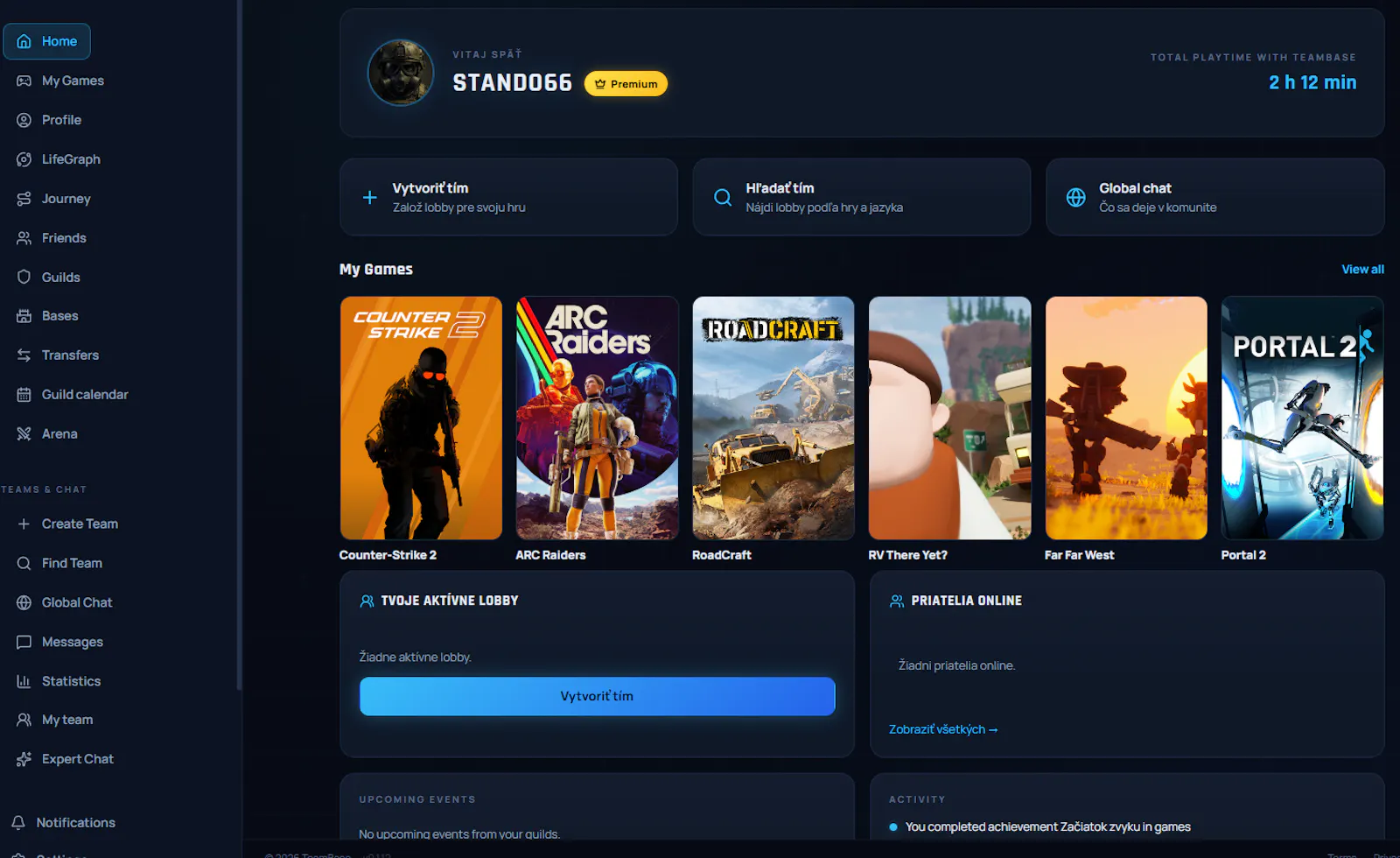Click the Bases label in sidebar
The image size is (1400, 858).
(x=60, y=316)
